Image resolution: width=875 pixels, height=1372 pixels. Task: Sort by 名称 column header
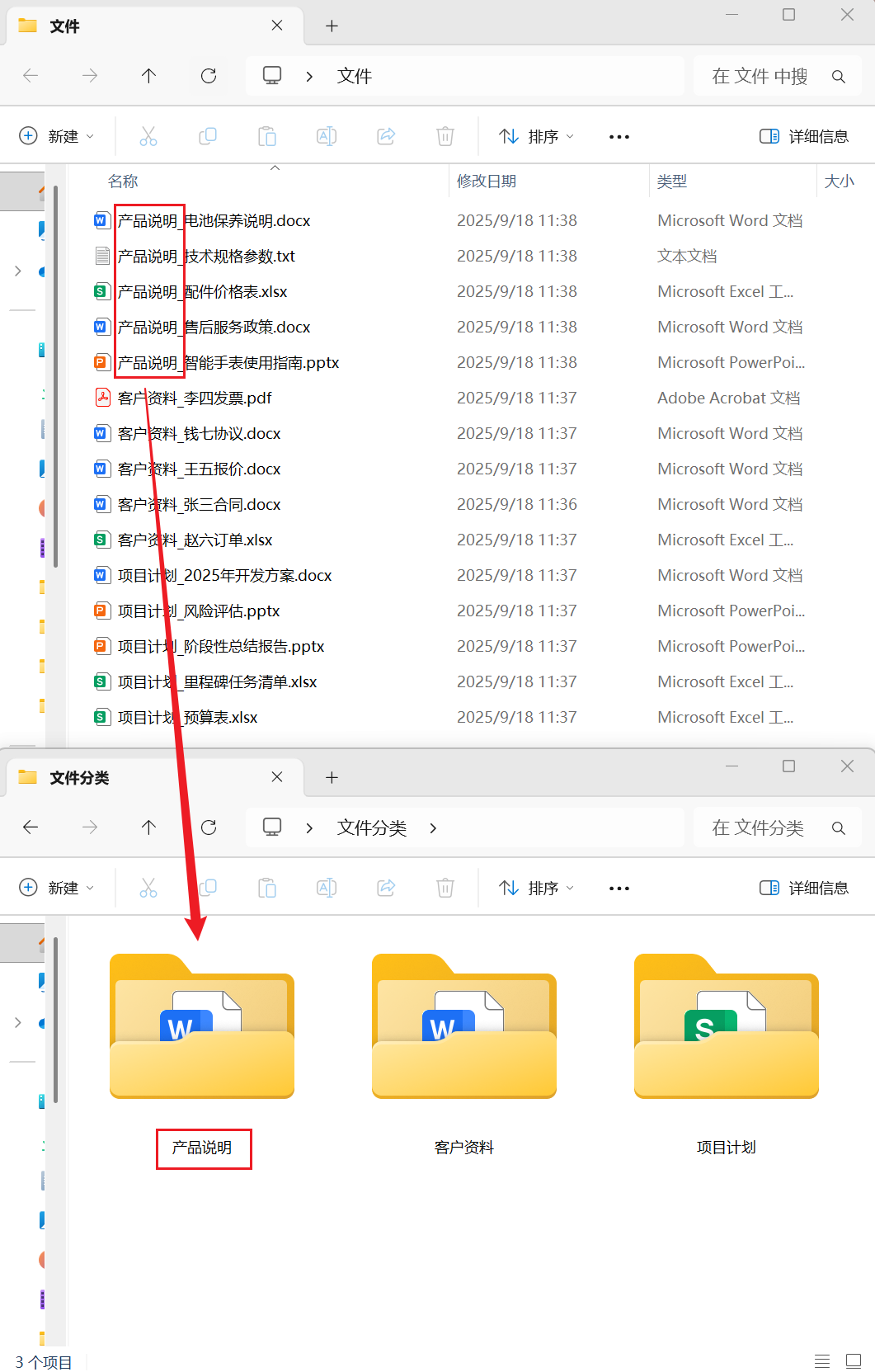[x=123, y=182]
